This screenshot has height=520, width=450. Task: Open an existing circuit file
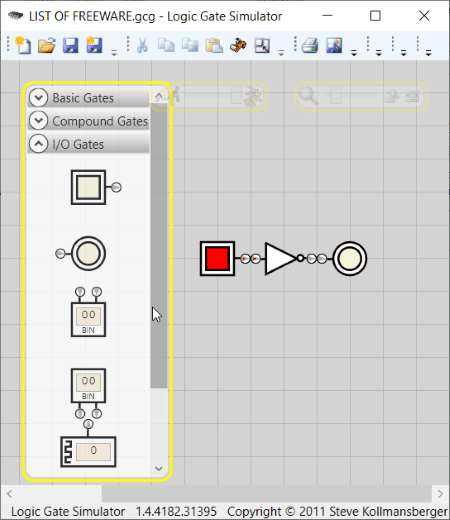click(47, 45)
